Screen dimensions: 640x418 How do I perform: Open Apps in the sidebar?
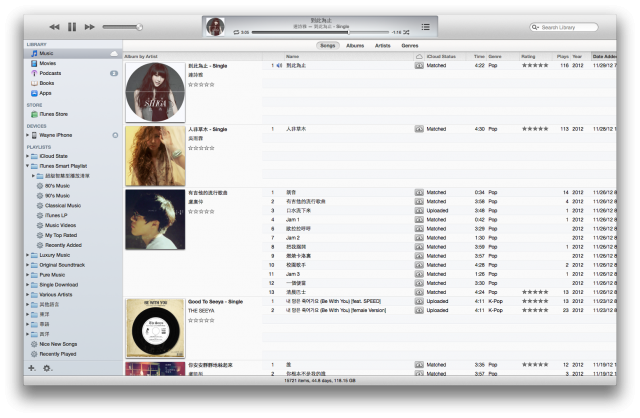pos(45,93)
